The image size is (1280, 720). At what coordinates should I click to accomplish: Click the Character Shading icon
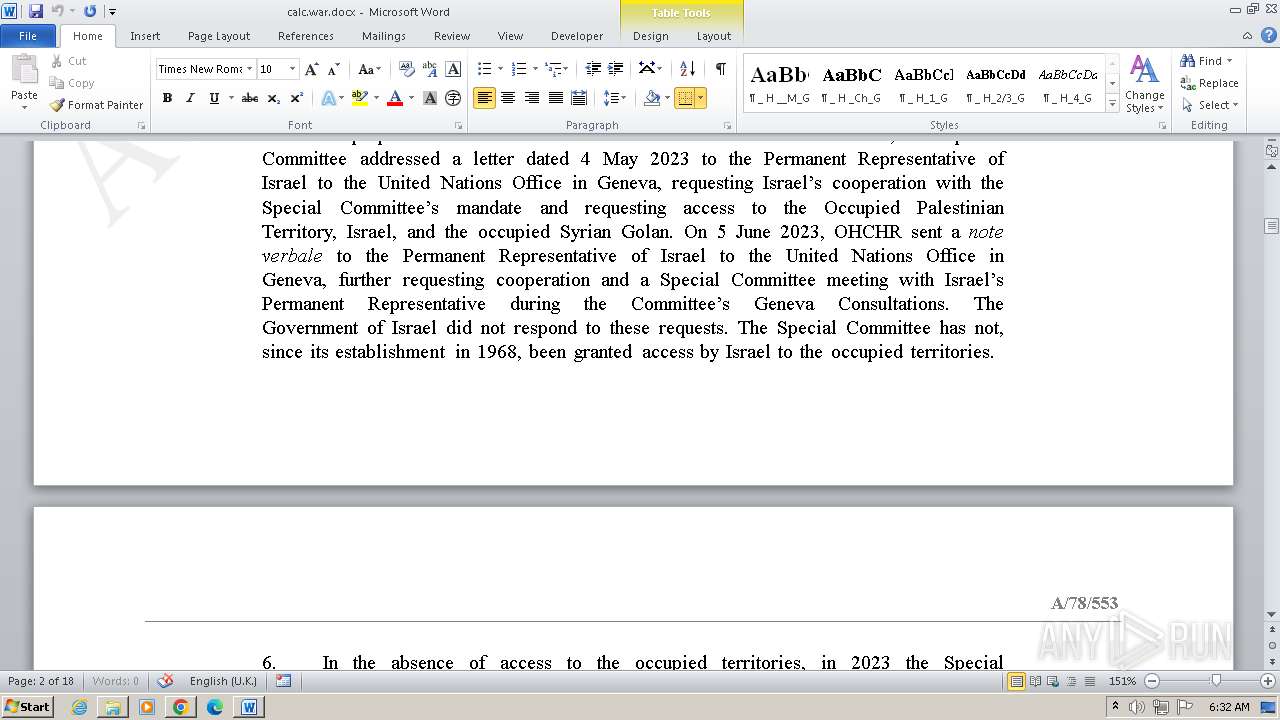pyautogui.click(x=430, y=98)
